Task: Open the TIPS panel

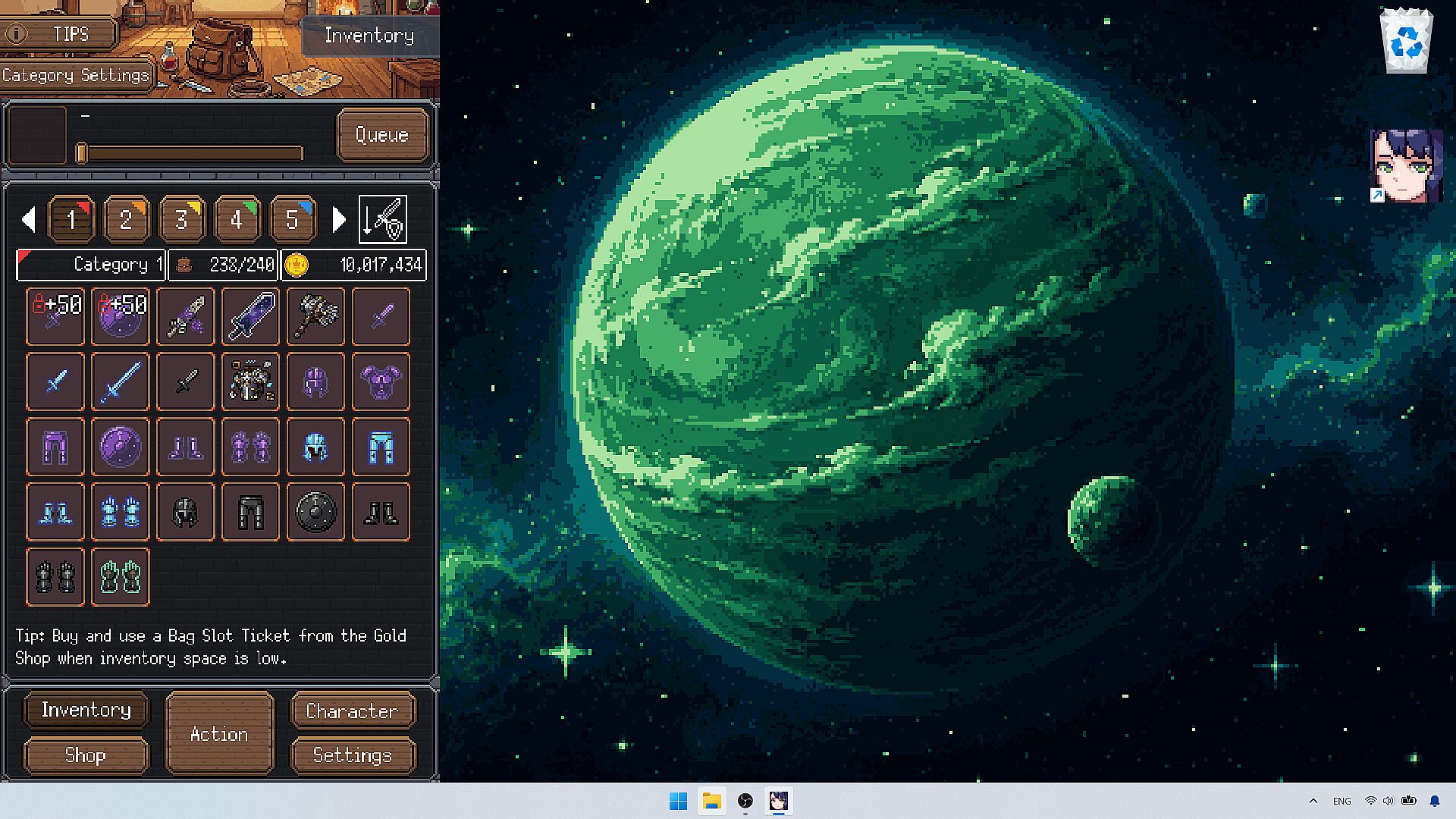Action: 59,34
